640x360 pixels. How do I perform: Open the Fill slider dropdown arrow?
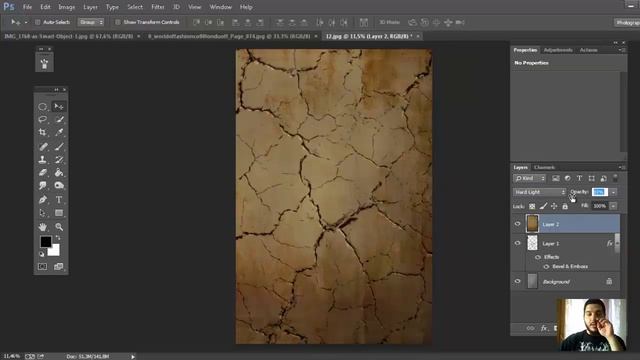click(x=613, y=206)
